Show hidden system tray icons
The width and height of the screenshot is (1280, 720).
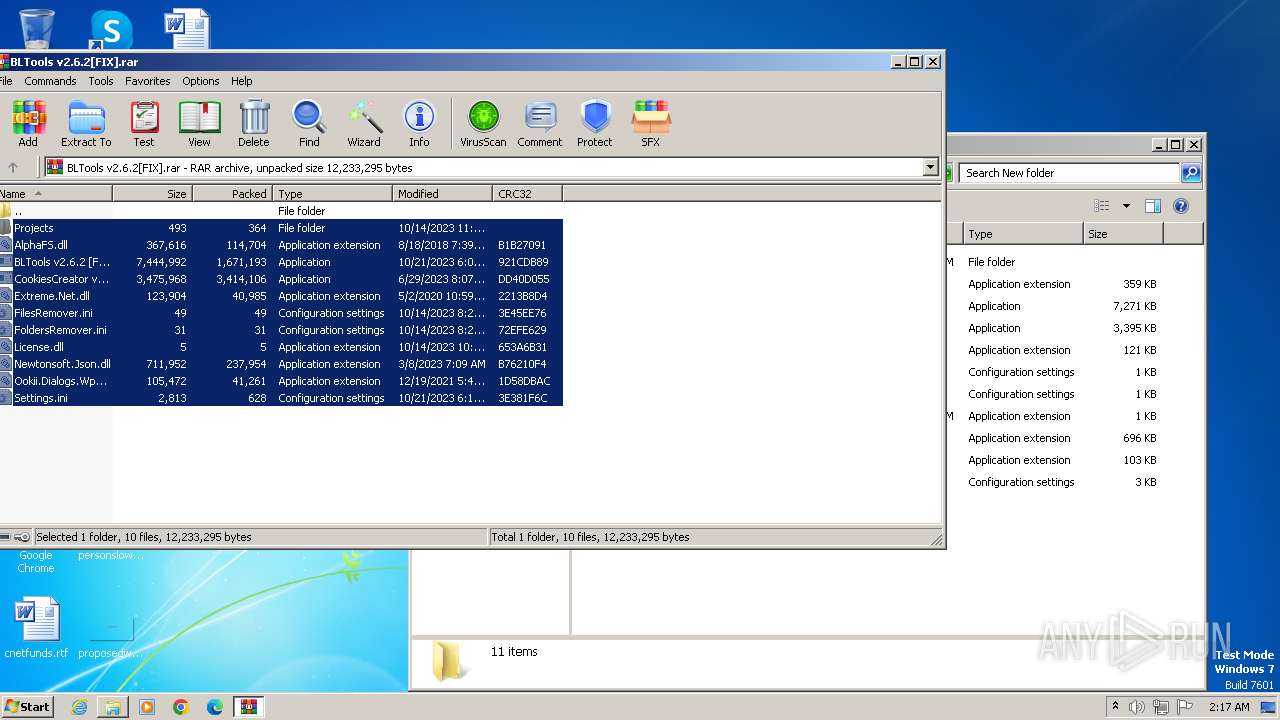point(1115,706)
